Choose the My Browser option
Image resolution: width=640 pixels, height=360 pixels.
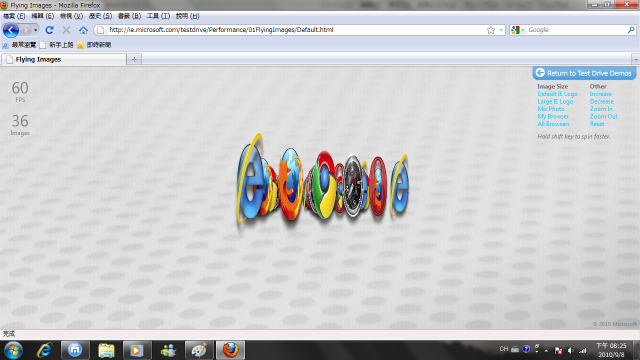tap(553, 116)
